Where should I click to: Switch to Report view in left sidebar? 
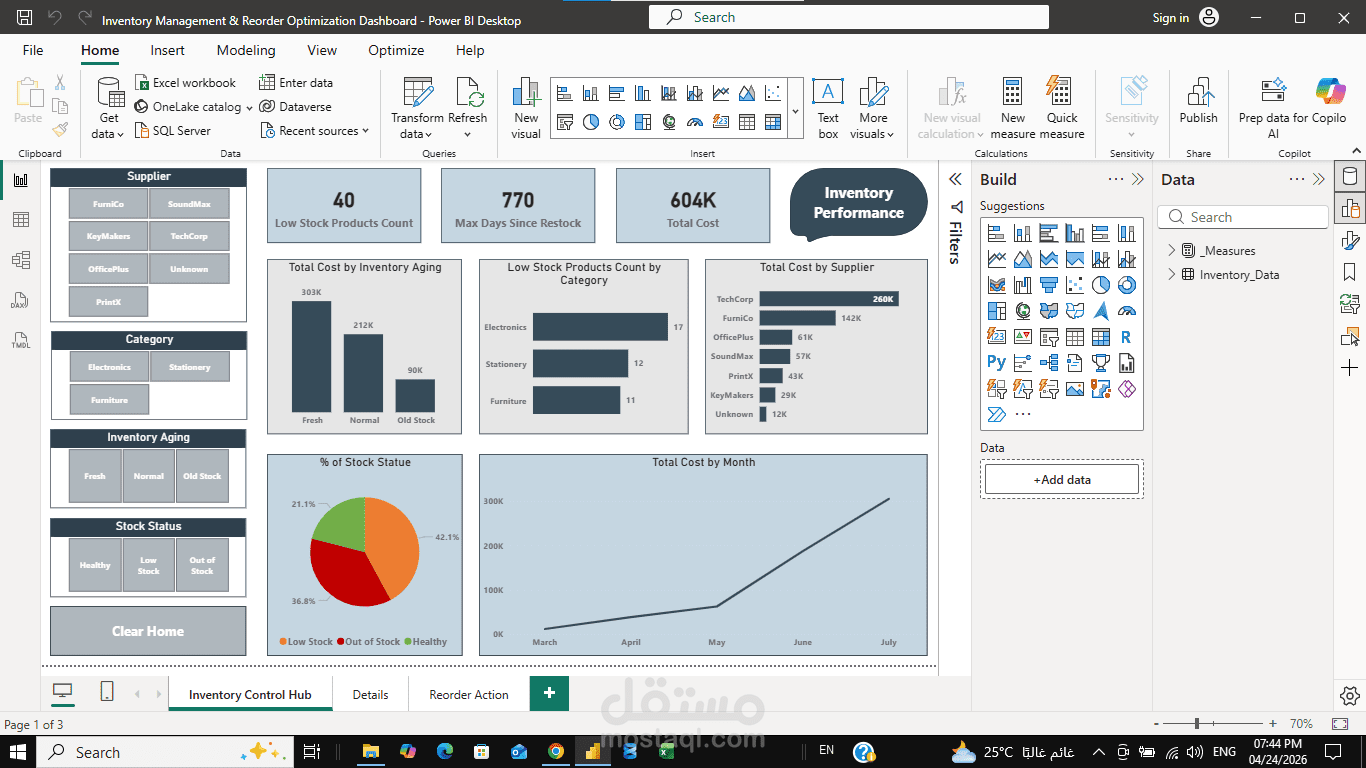point(21,180)
